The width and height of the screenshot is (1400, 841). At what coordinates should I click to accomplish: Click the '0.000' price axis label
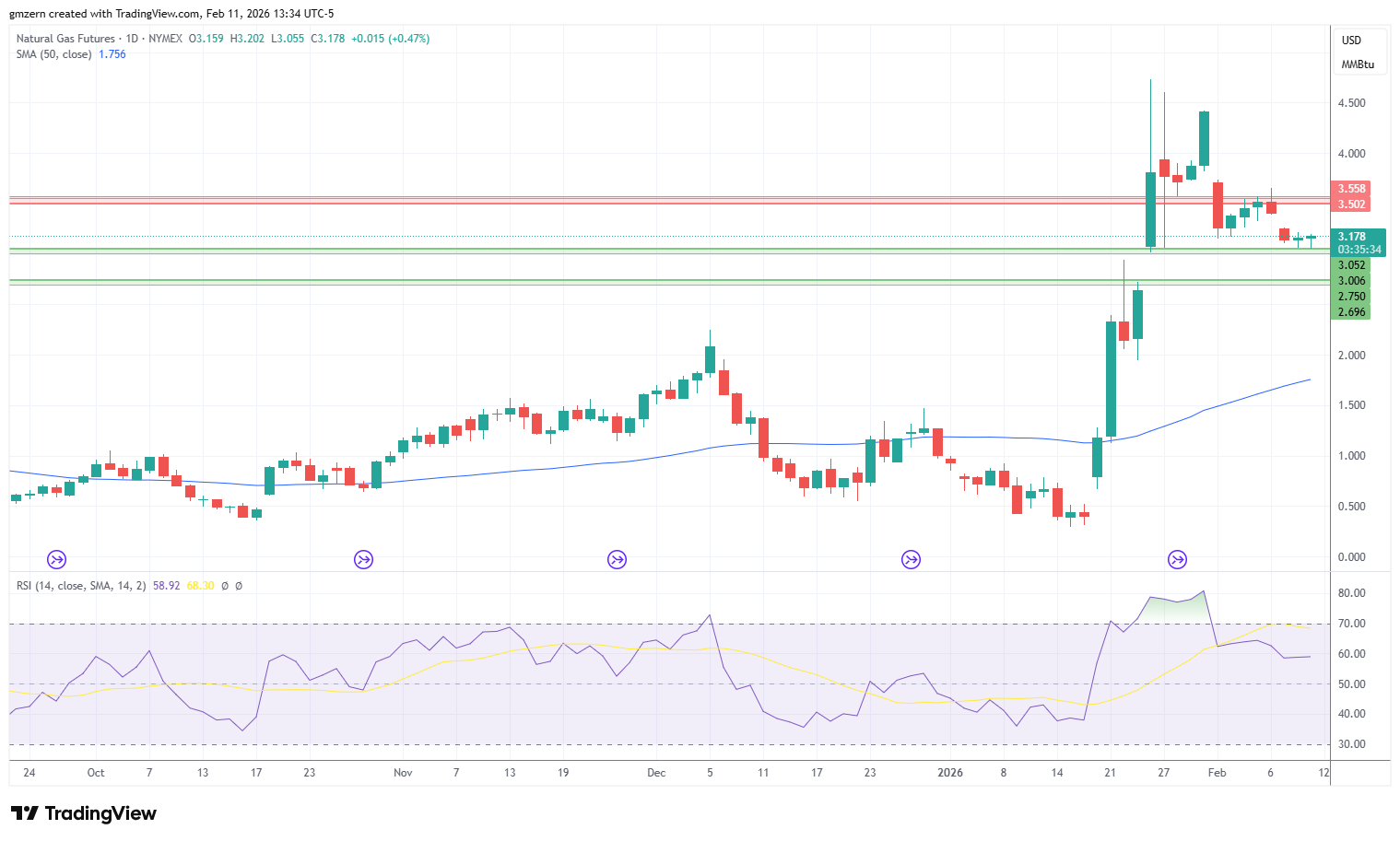pyautogui.click(x=1351, y=557)
